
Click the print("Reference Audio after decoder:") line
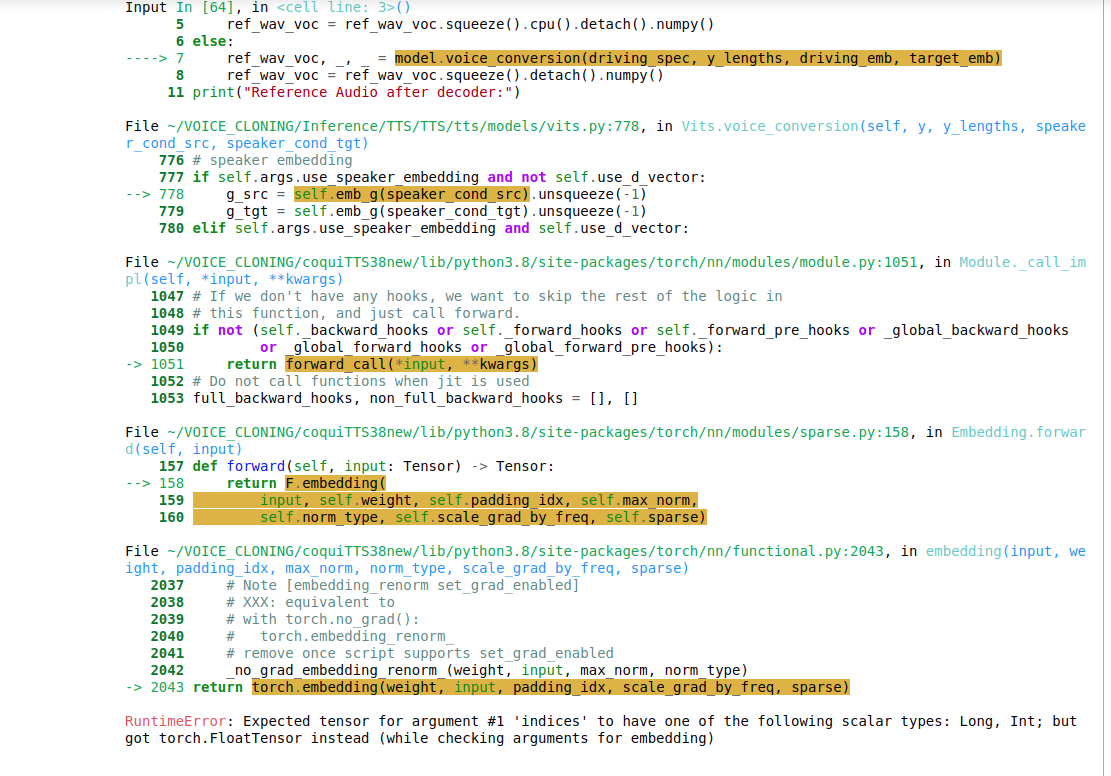coord(356,92)
